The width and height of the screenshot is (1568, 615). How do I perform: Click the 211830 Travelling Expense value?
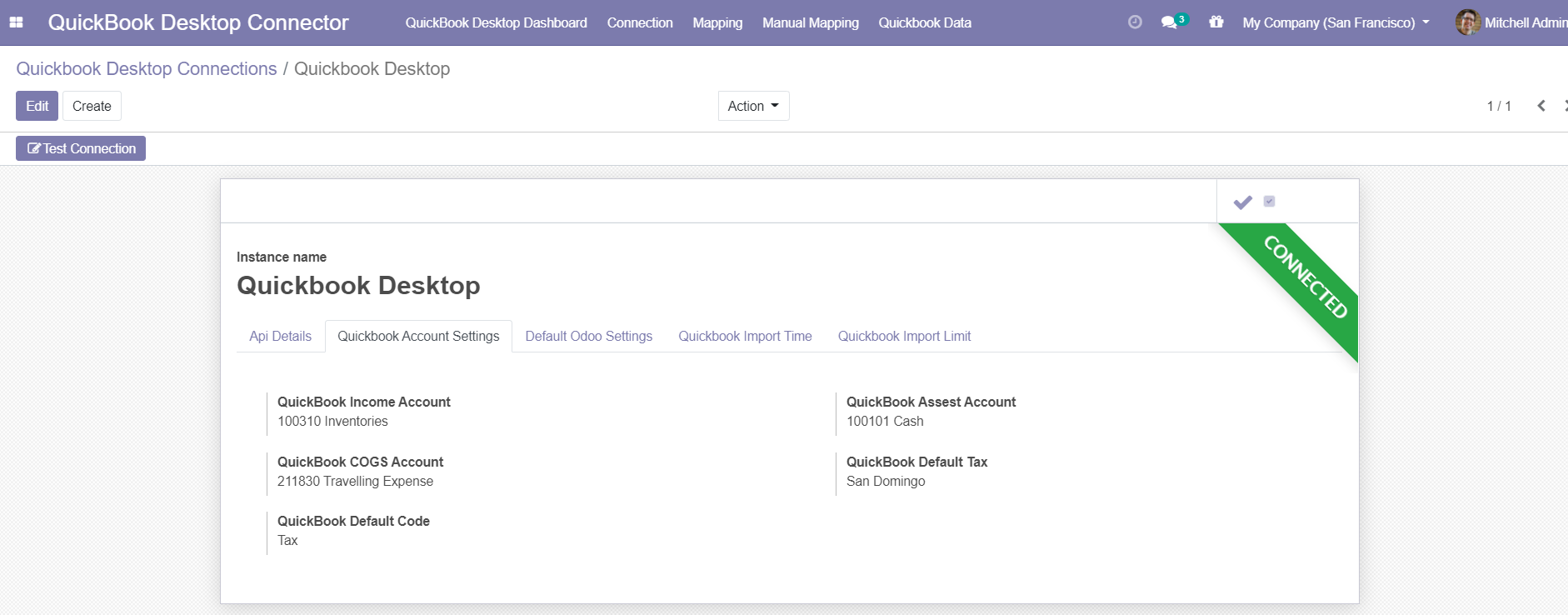(355, 481)
